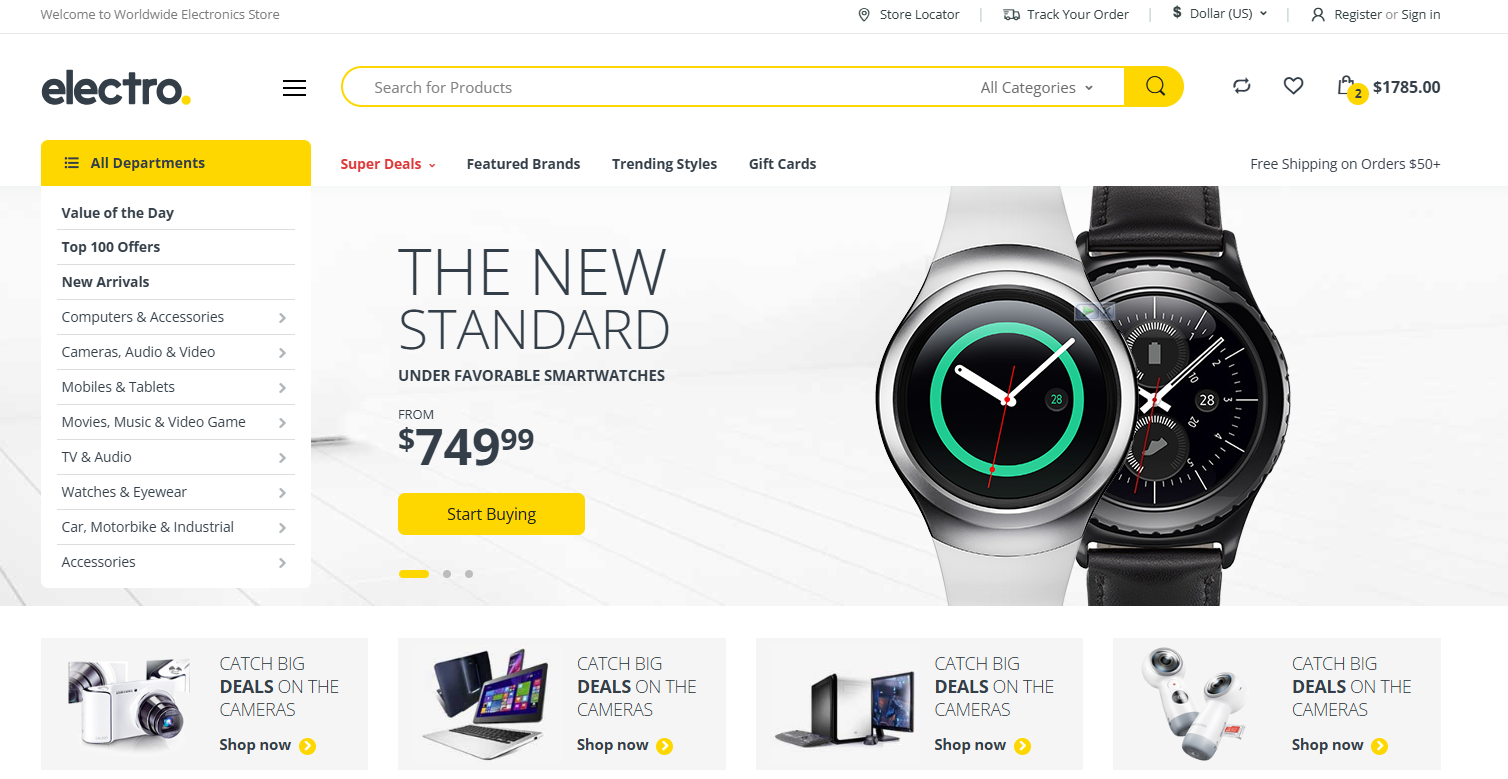Click the Search for Products field

[x=660, y=87]
